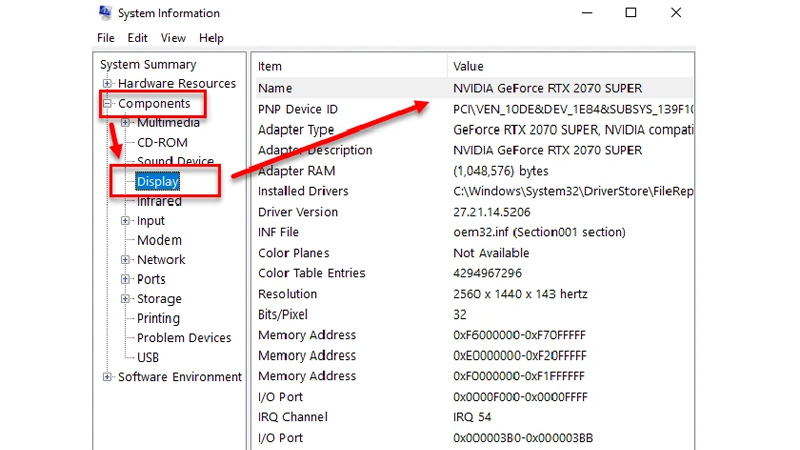Click the System Information app icon

105,13
